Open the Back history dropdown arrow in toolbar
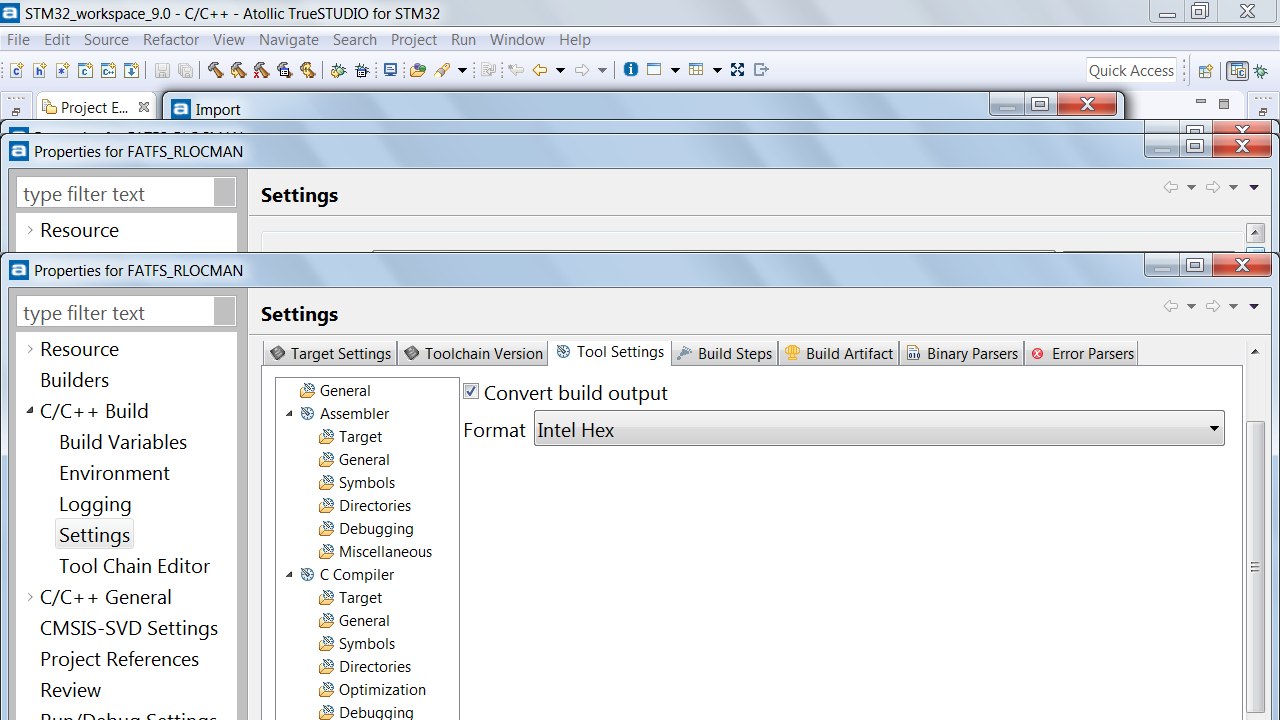This screenshot has width=1280, height=720. point(560,70)
